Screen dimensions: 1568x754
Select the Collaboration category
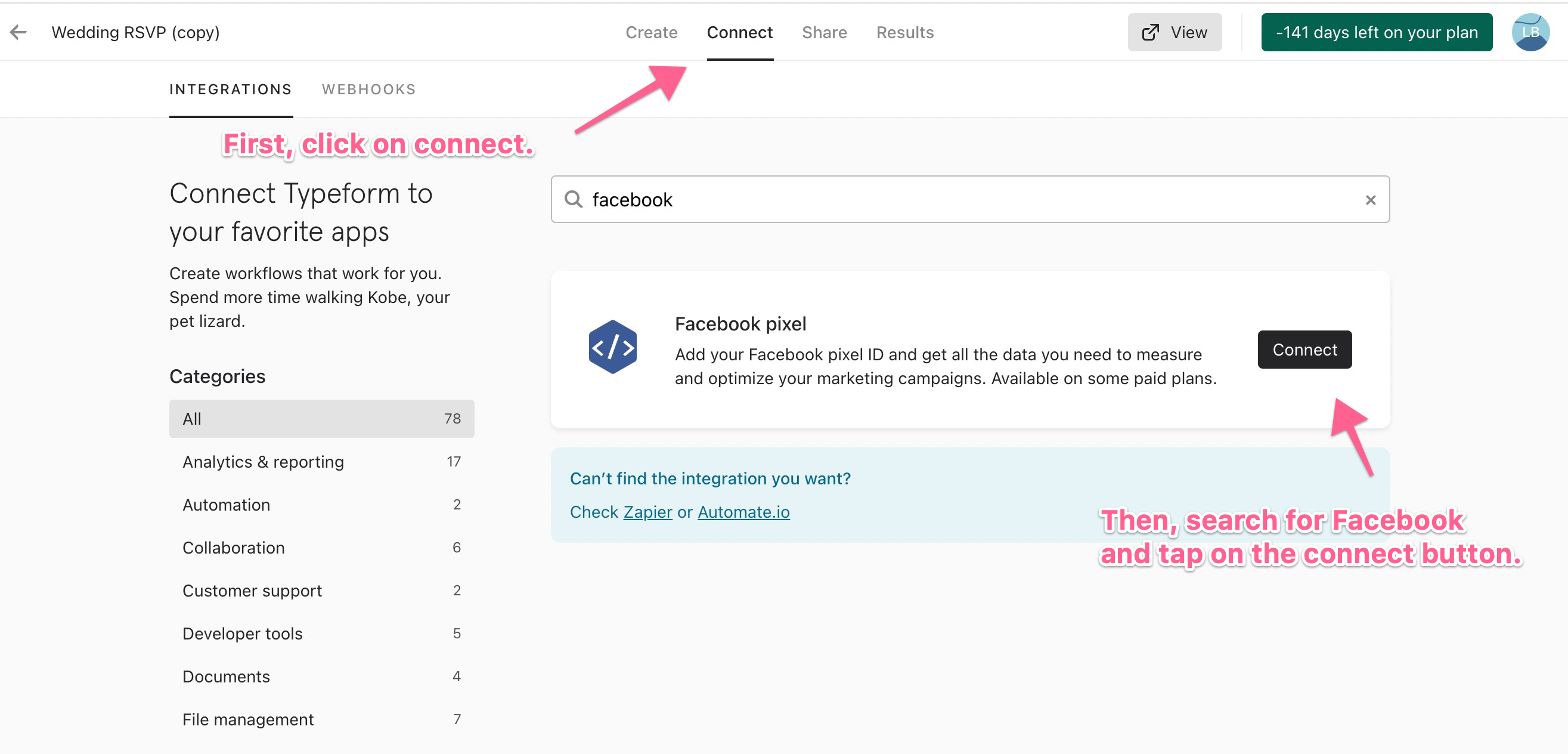321,548
